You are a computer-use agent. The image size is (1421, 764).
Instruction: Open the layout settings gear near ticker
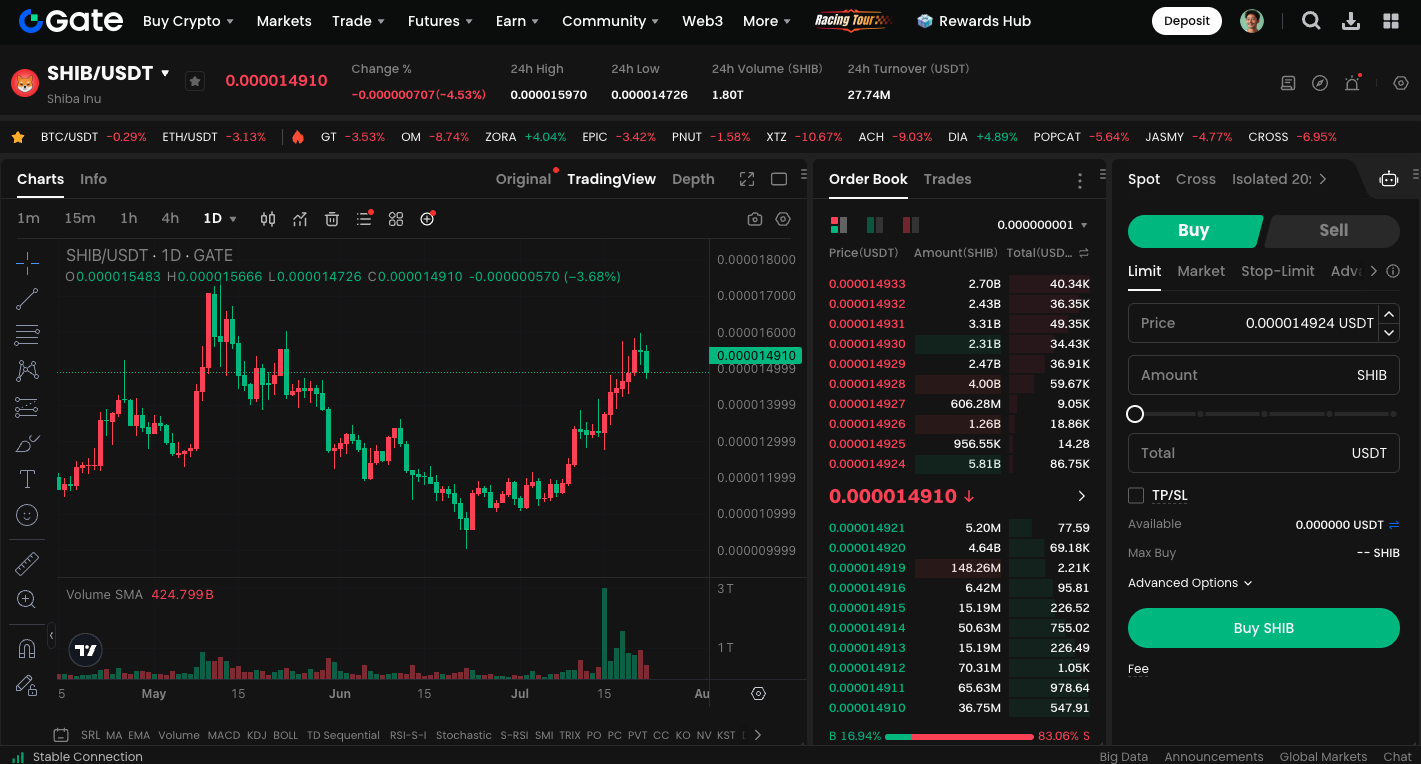(x=1401, y=83)
